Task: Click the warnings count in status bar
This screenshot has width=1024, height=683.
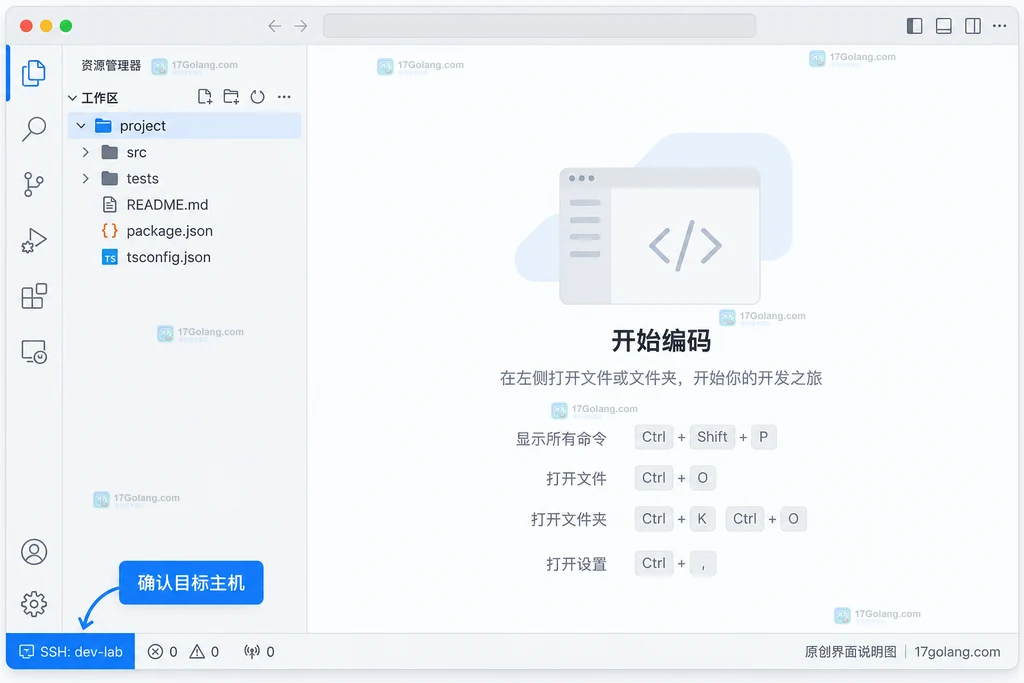Action: (x=204, y=652)
